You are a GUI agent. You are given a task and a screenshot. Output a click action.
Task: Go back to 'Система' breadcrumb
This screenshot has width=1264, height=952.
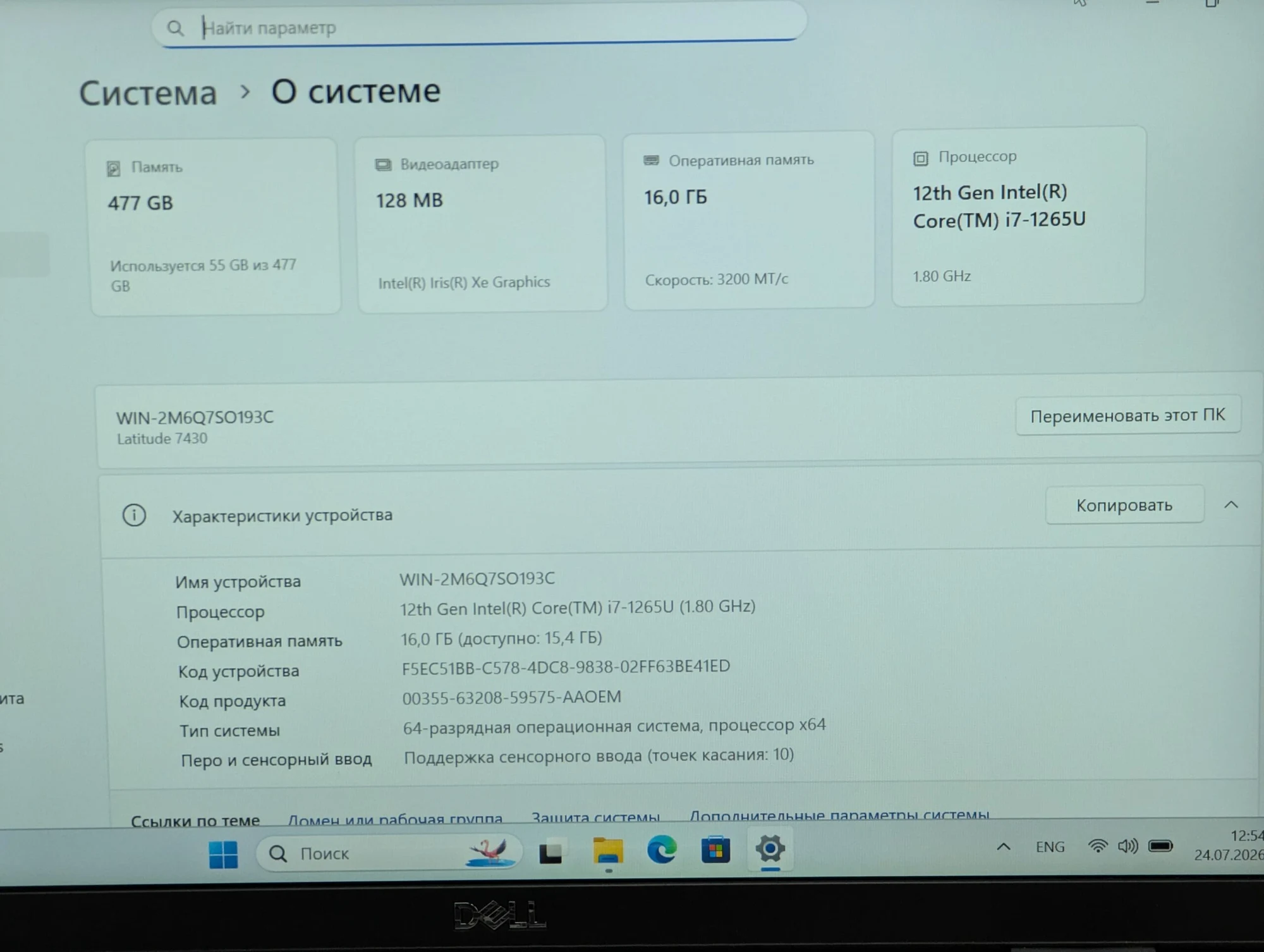click(x=148, y=93)
